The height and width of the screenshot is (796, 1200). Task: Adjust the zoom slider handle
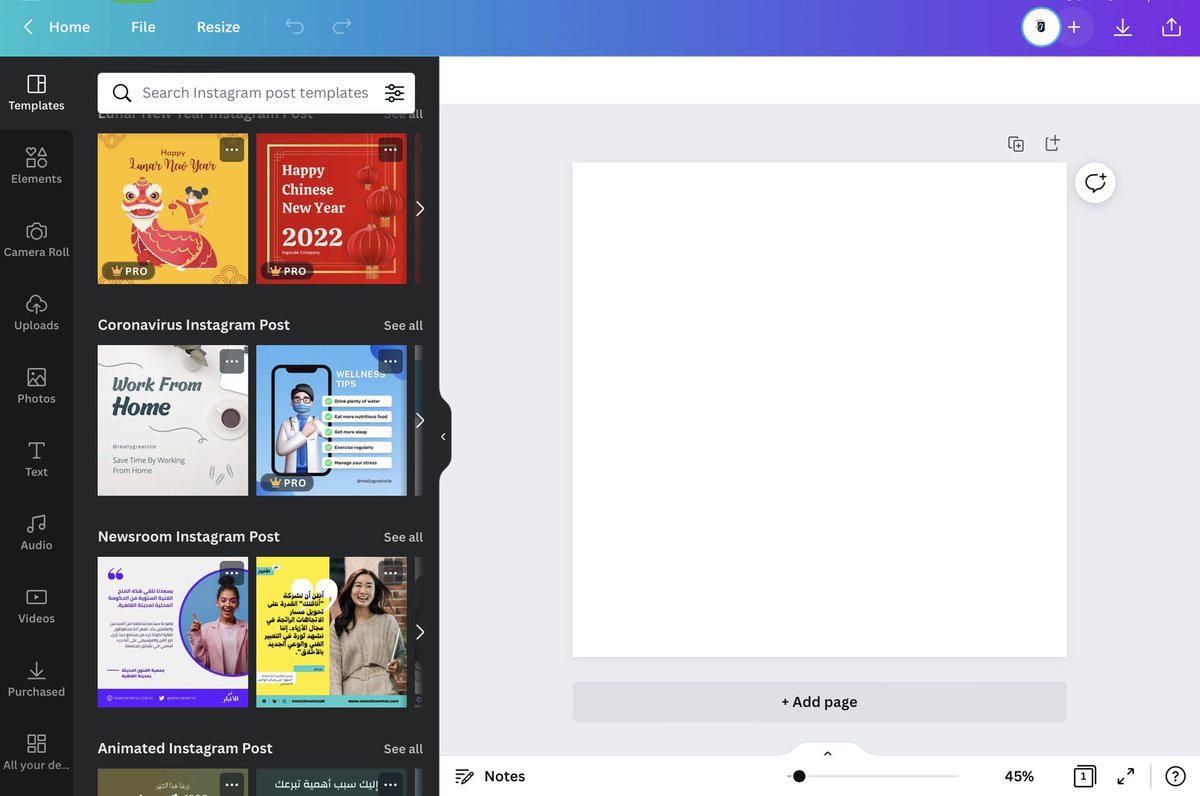pos(799,776)
